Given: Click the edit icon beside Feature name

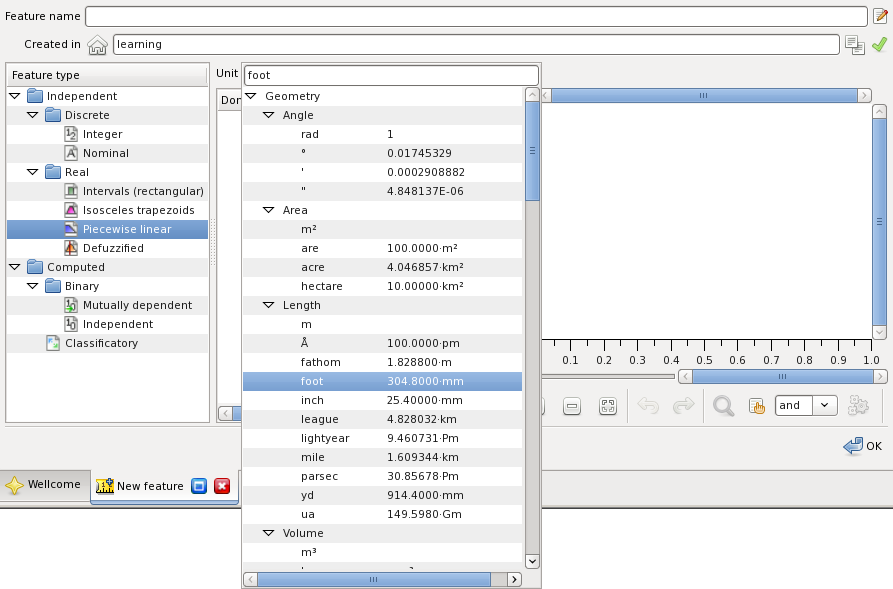Looking at the screenshot, I should click(880, 16).
